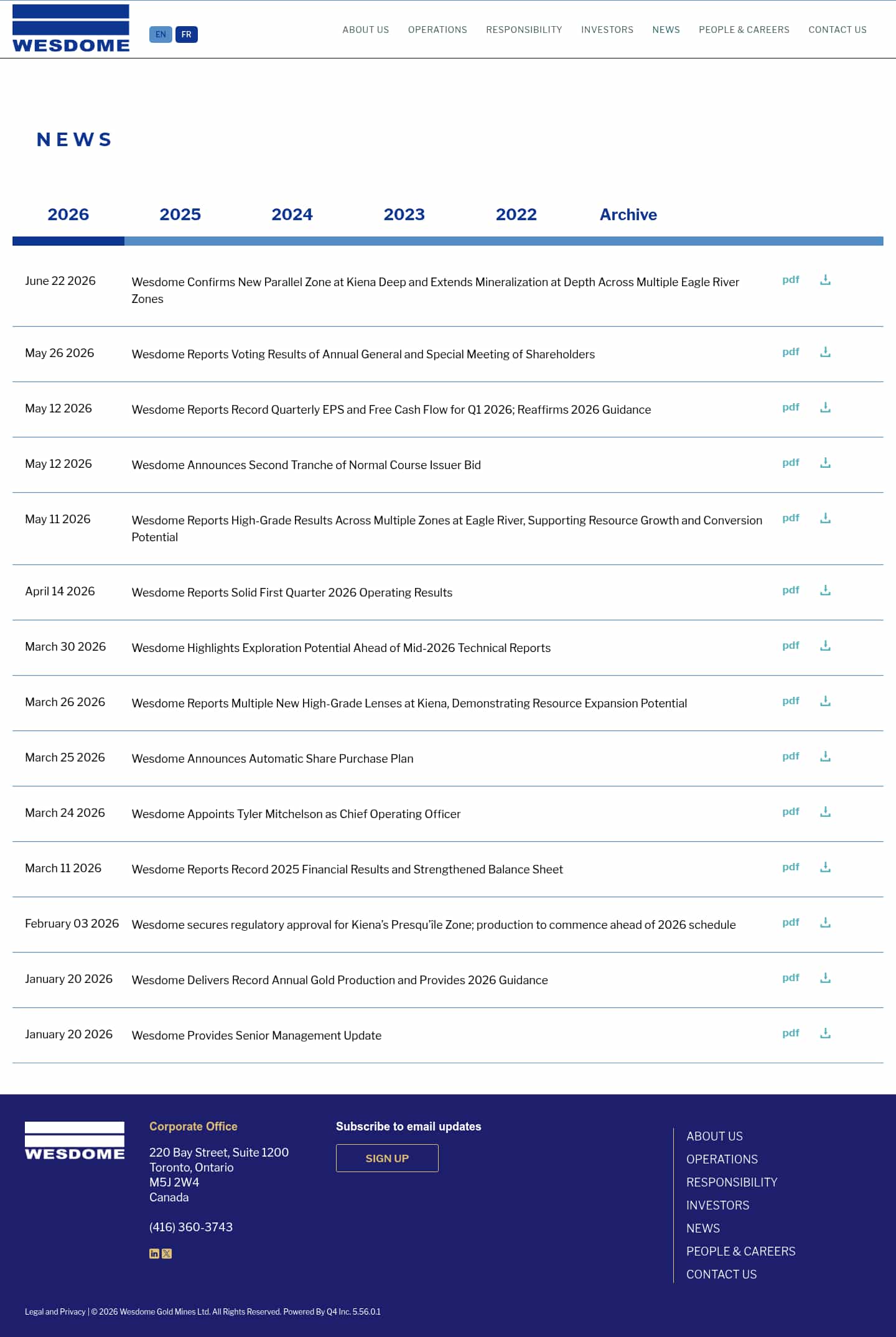Open pdf for 2026 Guidance production release
Viewport: 896px width, 1337px height.
pyautogui.click(x=791, y=978)
